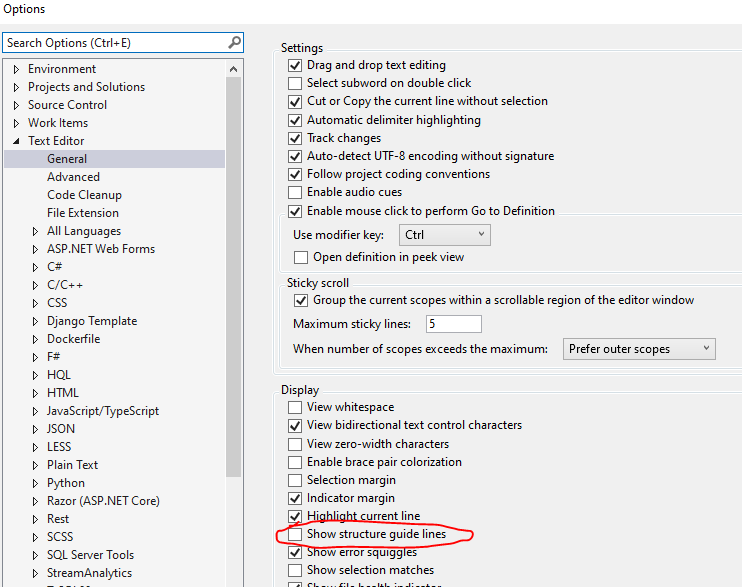Expand the C# language node

click(35, 267)
